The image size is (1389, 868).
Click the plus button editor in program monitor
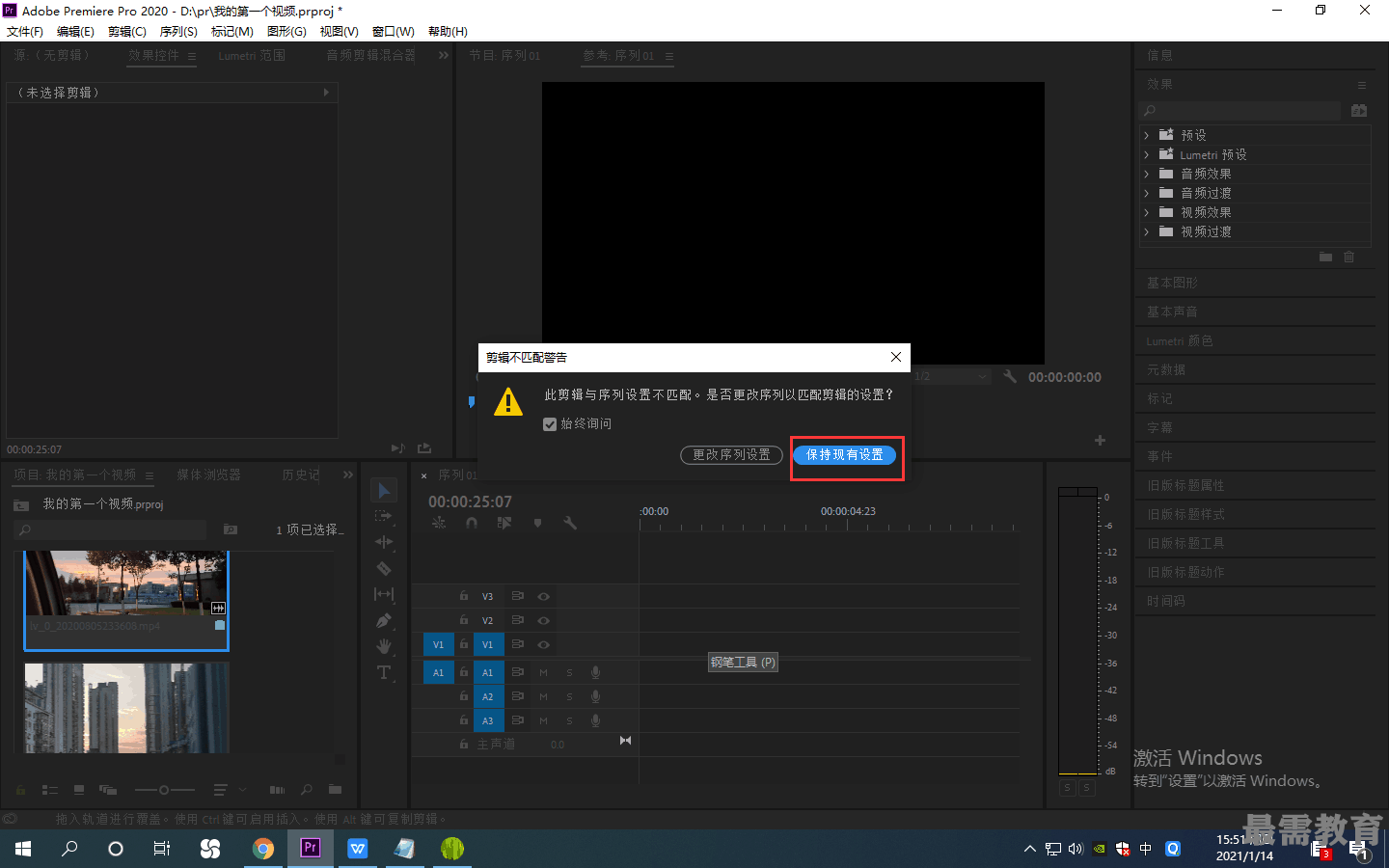coord(1100,440)
